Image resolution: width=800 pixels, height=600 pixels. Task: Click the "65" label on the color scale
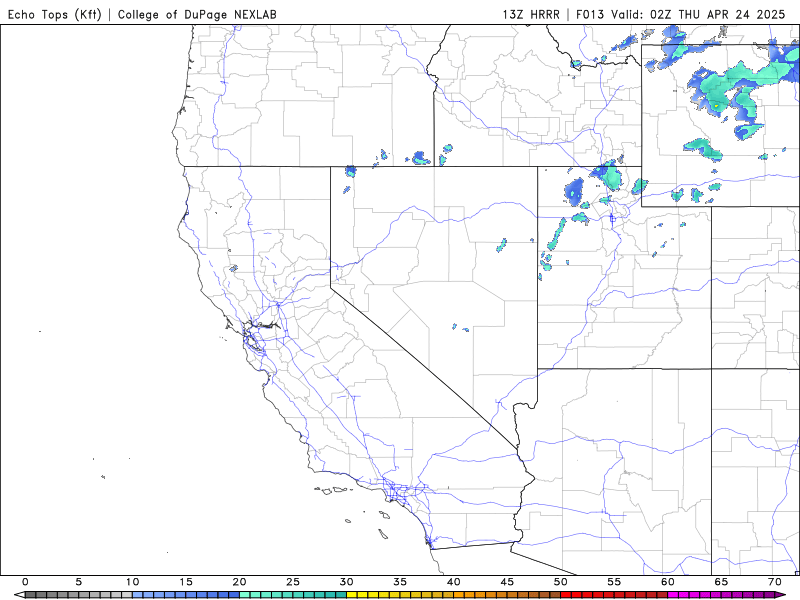tap(721, 582)
